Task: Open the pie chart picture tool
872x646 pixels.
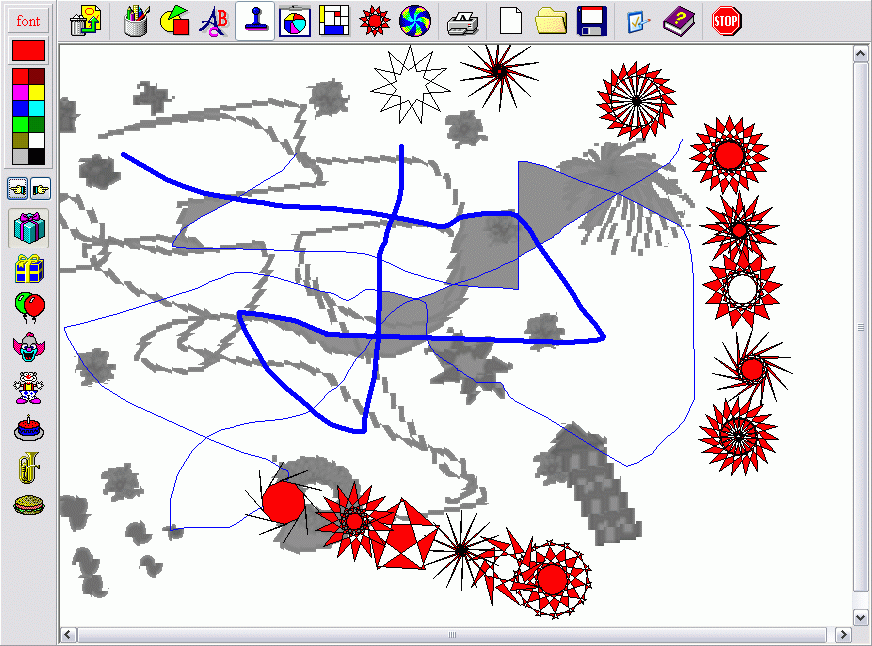Action: click(295, 21)
